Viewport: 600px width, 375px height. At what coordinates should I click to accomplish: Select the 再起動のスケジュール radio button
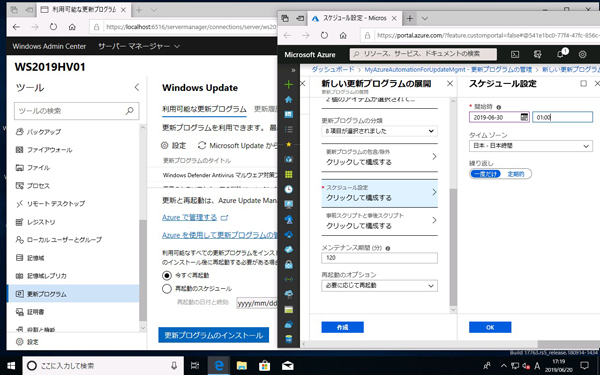(x=166, y=289)
